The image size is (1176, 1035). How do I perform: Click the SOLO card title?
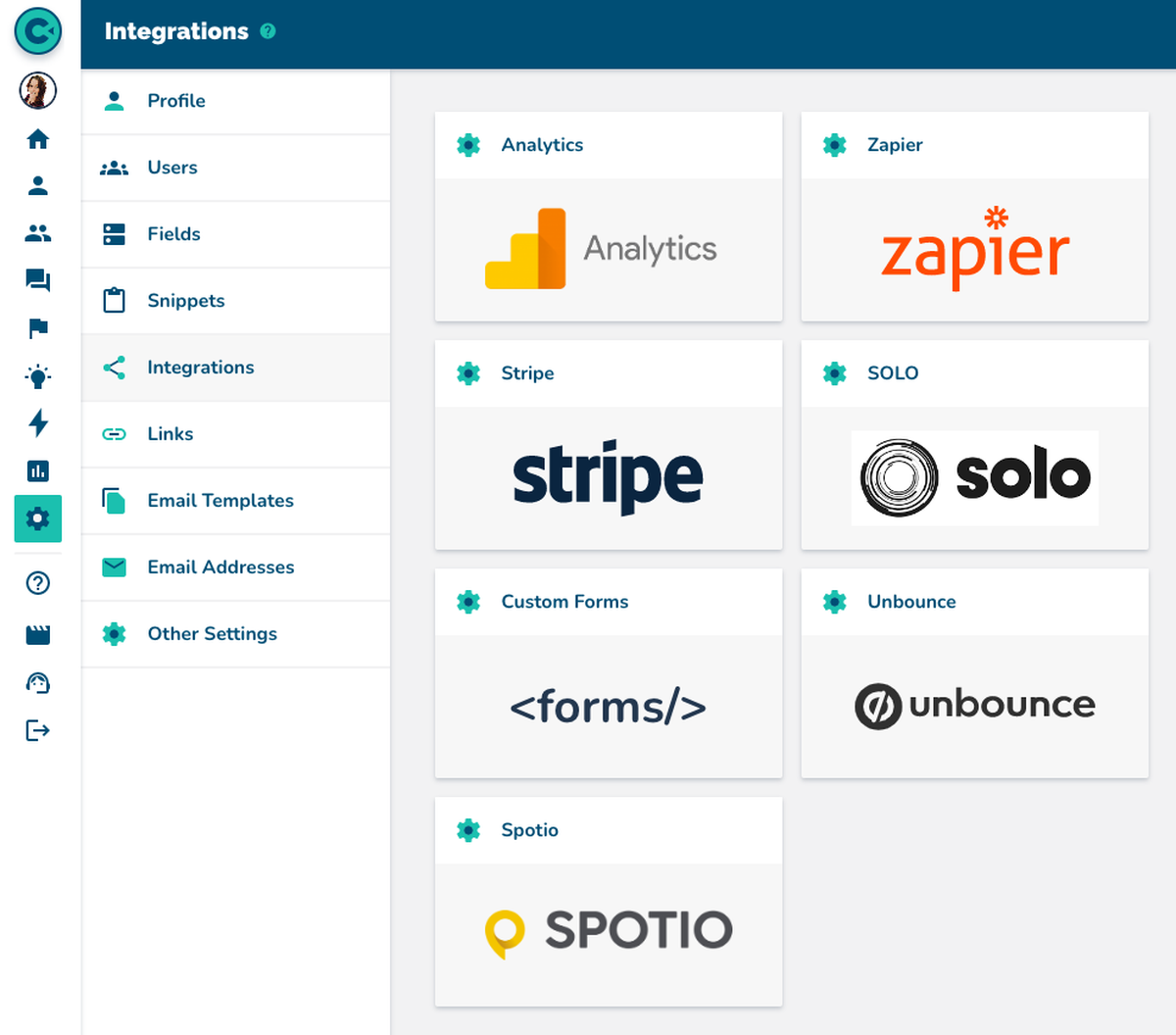[893, 373]
